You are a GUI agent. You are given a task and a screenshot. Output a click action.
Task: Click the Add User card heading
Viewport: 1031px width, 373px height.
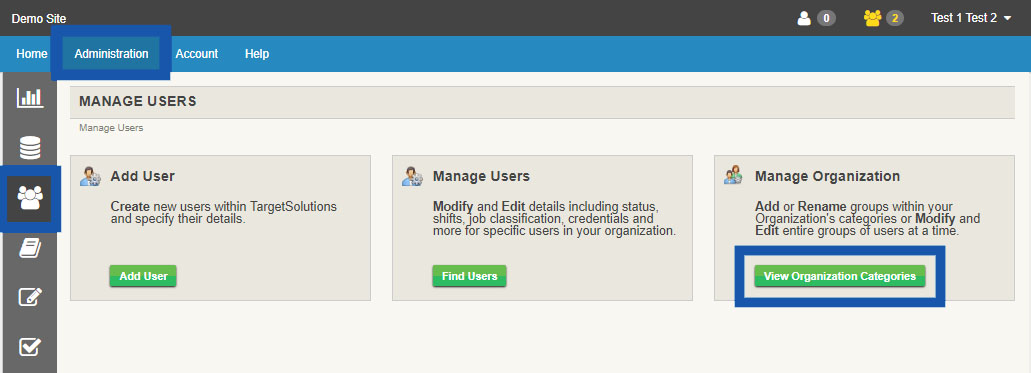tap(143, 176)
